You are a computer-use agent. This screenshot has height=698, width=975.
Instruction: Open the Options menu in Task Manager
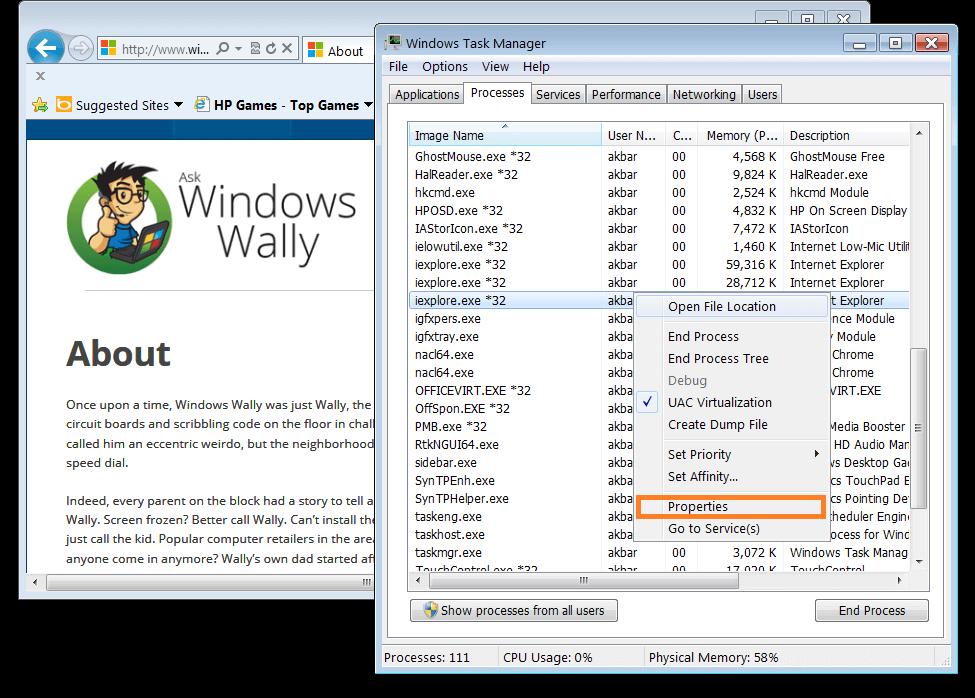click(x=445, y=67)
